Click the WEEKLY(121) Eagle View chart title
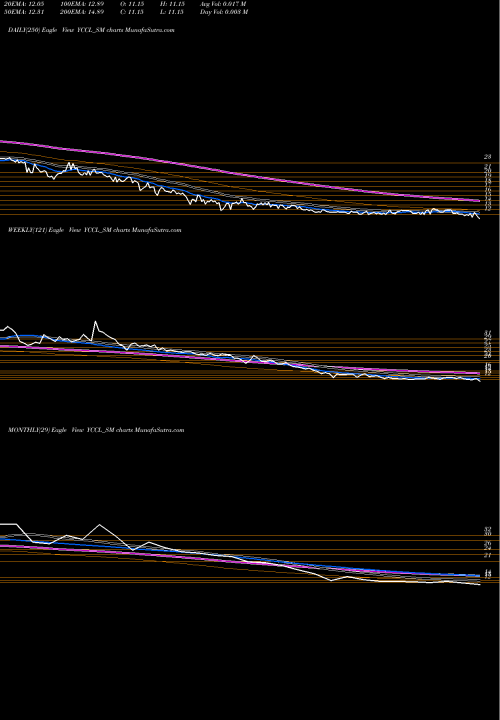The height and width of the screenshot is (720, 500). click(x=95, y=230)
